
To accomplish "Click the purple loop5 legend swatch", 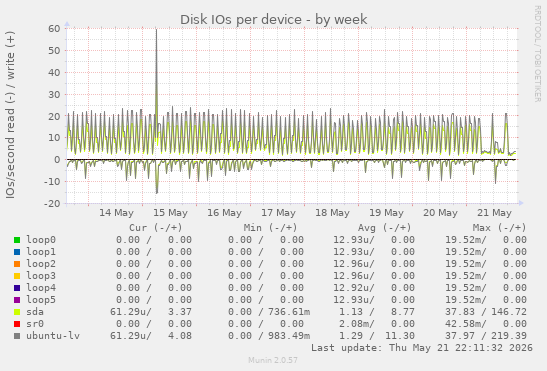I will (17, 300).
